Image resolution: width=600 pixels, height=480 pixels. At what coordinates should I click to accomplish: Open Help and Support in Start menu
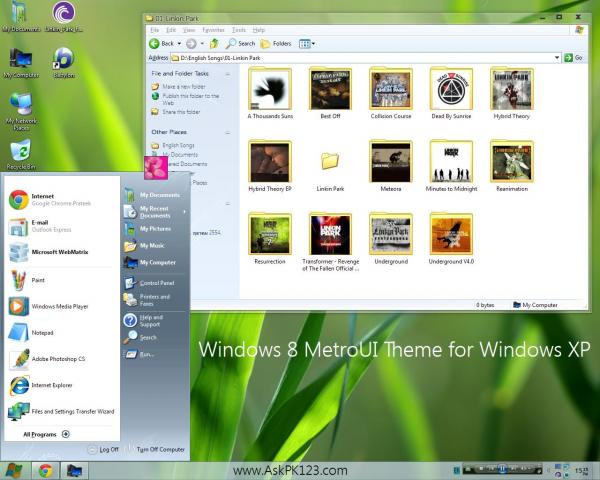(x=155, y=320)
